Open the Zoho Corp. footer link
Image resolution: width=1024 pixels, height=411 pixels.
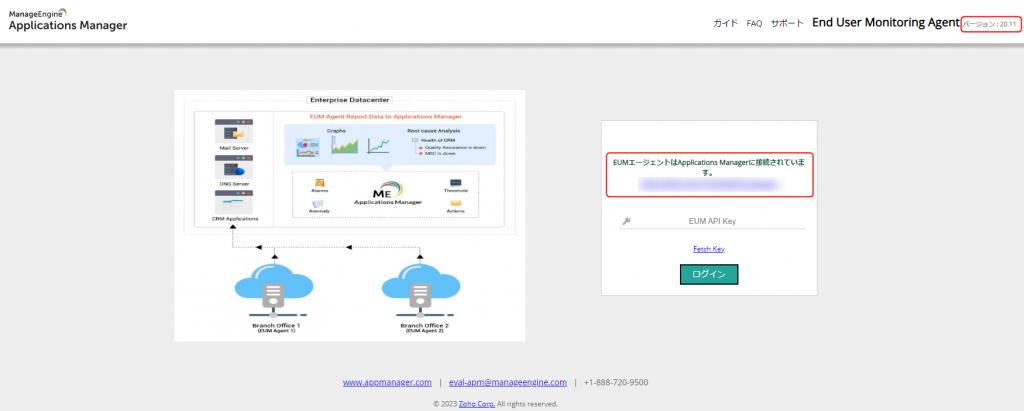[x=477, y=404]
